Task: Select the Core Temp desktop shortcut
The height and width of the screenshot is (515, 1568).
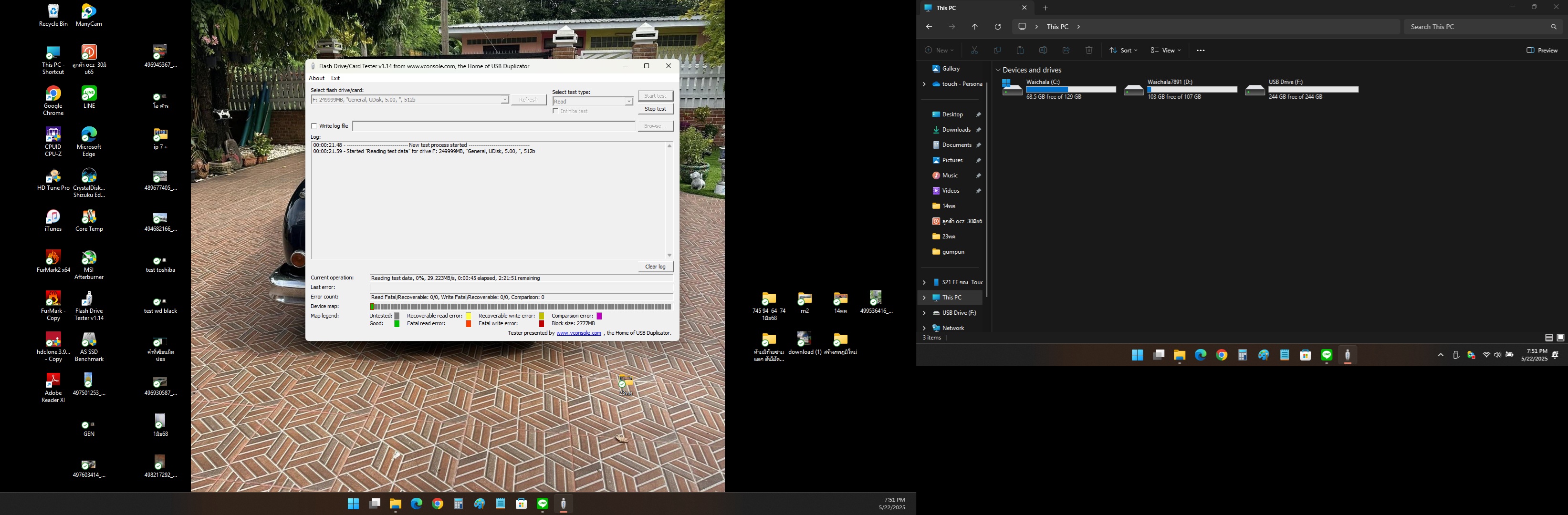Action: 89,220
